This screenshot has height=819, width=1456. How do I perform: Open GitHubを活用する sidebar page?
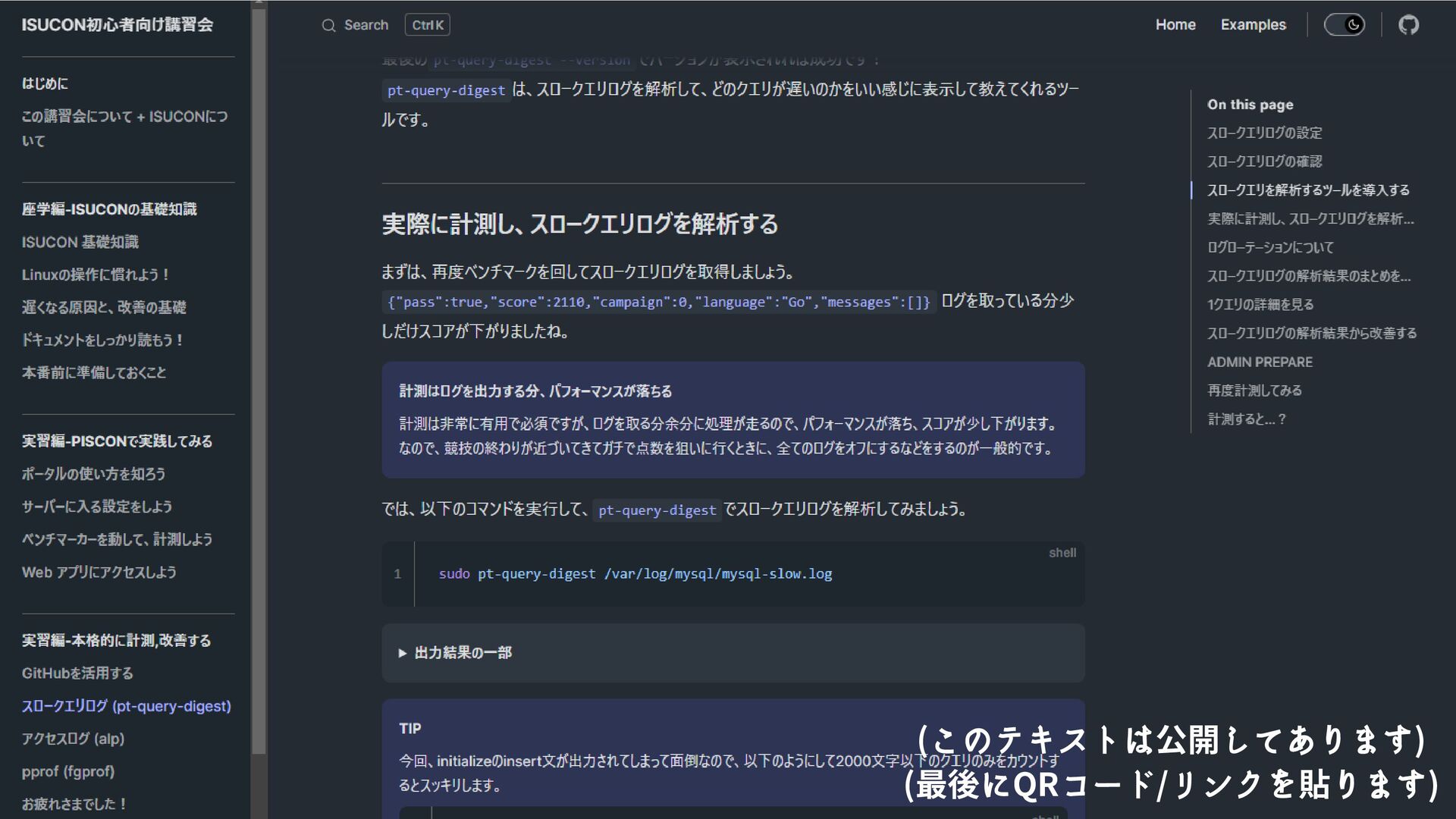tap(77, 673)
